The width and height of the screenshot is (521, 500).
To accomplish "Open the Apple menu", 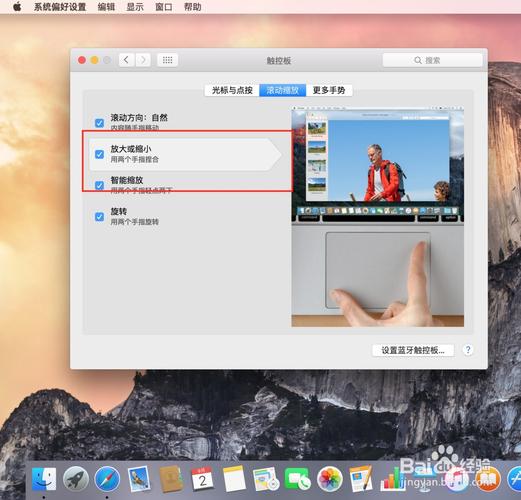I will pyautogui.click(x=17, y=7).
